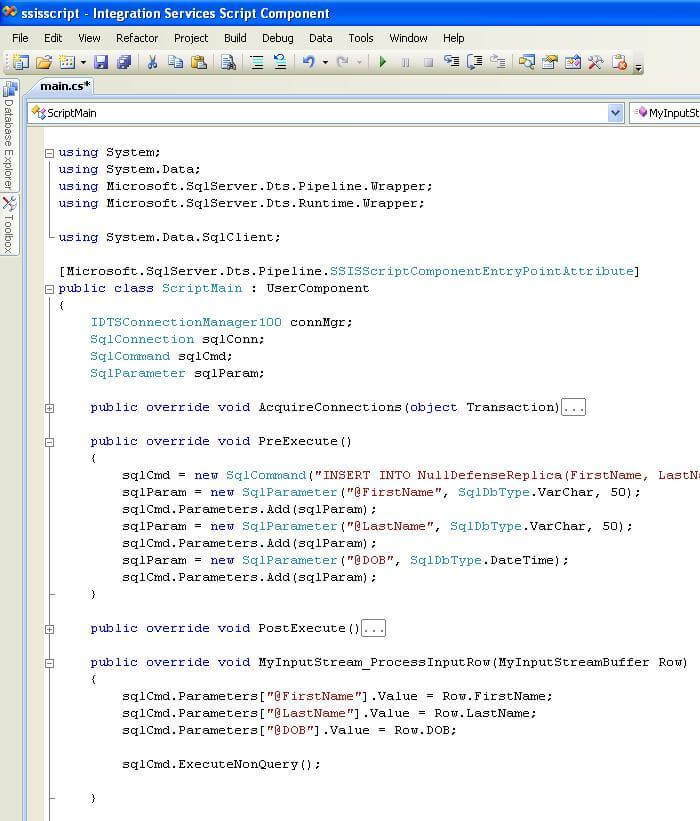Viewport: 700px width, 821px height.
Task: Expand the PostExecute method
Action: [x=49, y=629]
